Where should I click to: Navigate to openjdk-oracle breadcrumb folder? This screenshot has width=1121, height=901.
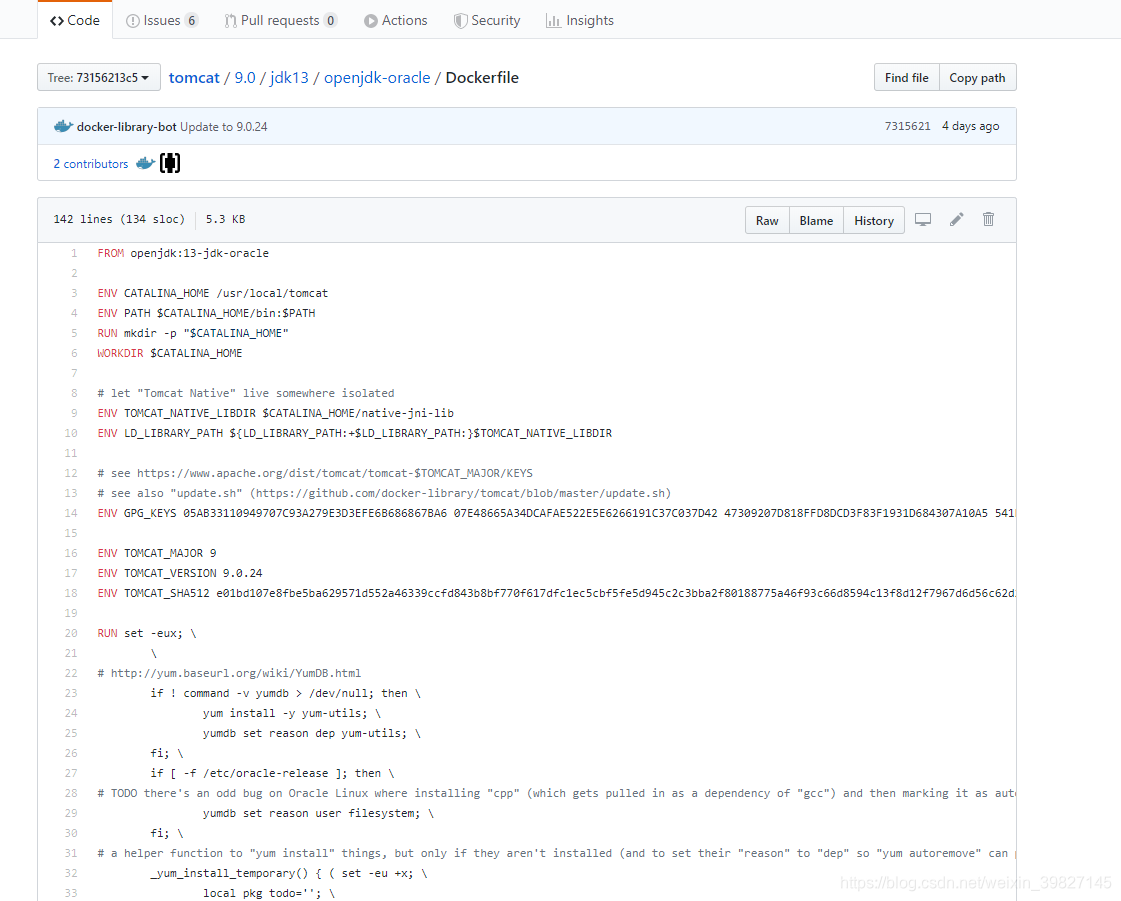coord(377,77)
